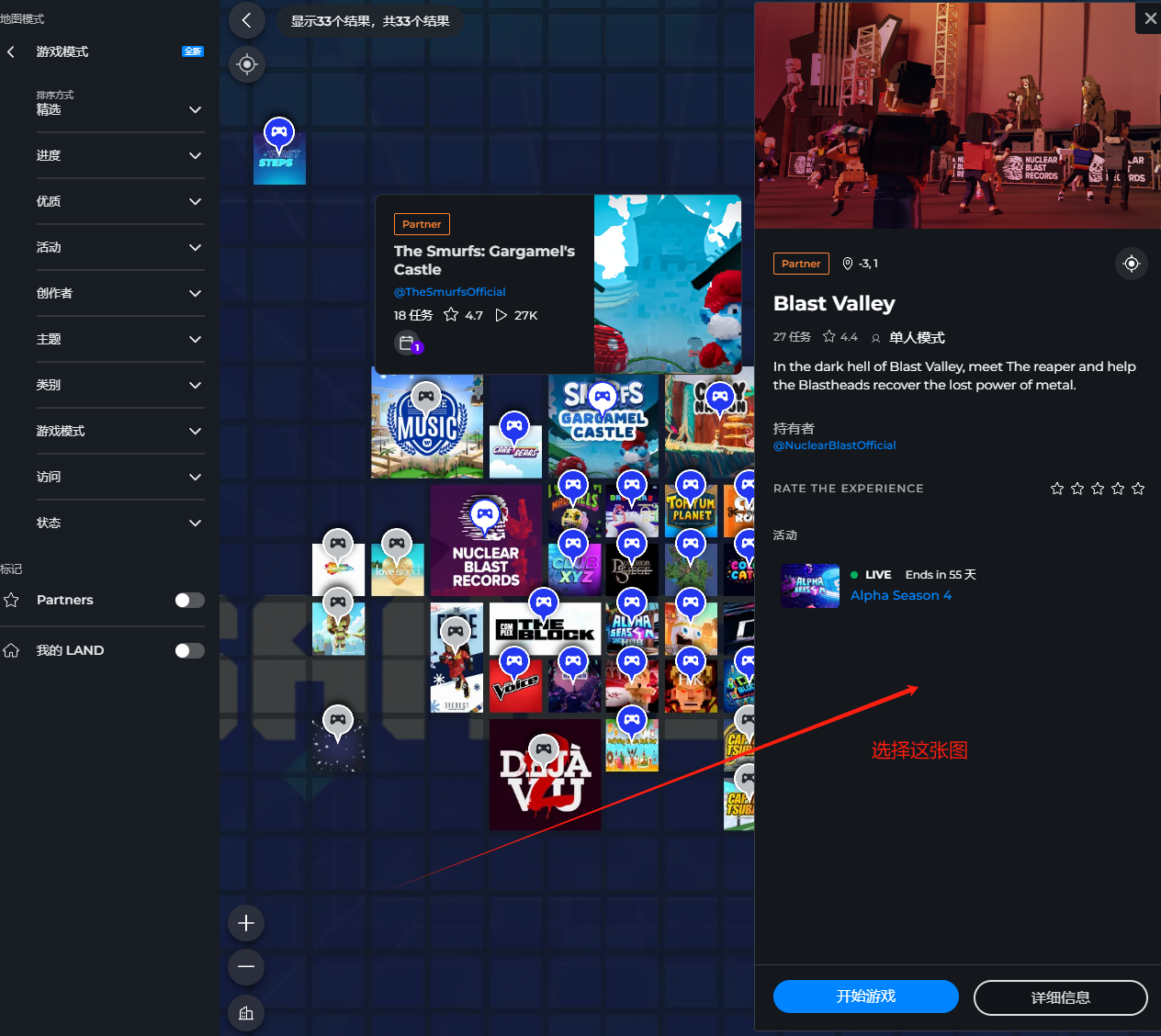Screen dimensions: 1161x1036
Task: Select the Deja Vu grey pin
Action: [x=544, y=751]
